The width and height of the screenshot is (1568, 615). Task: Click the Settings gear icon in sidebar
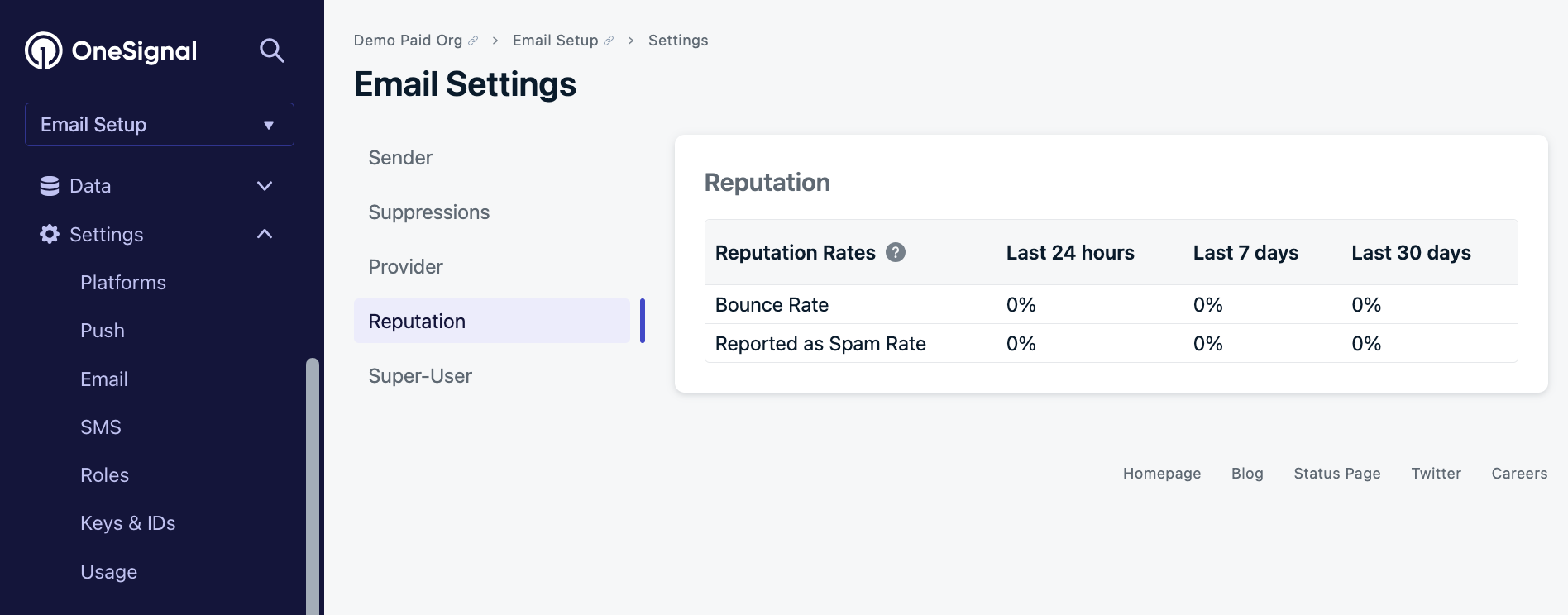point(50,234)
